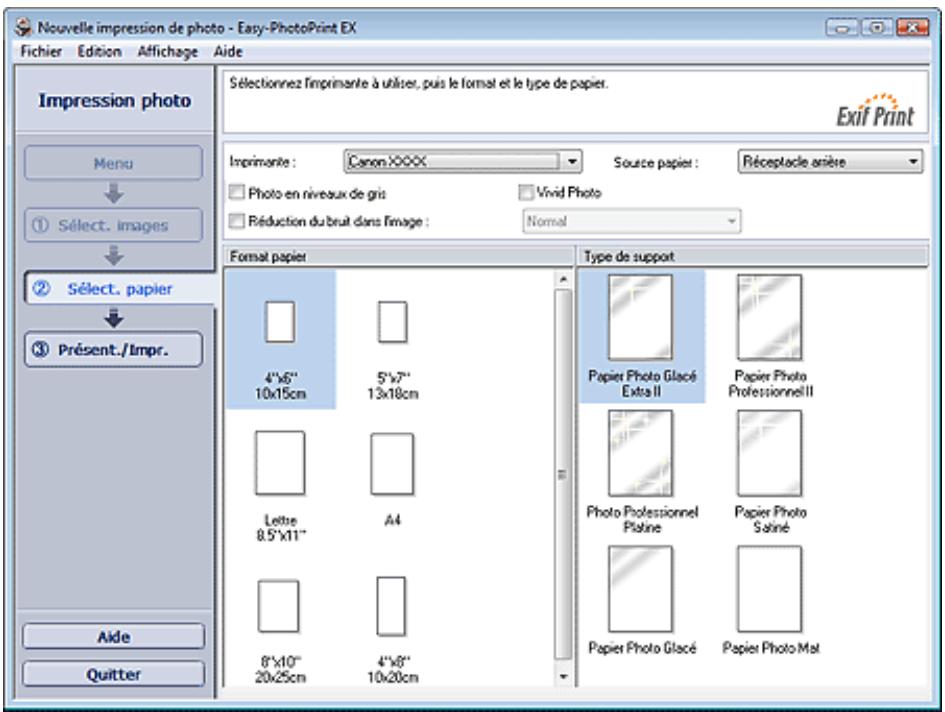Enable Réduction du bruit dans l'image checkbox
The width and height of the screenshot is (945, 712).
click(x=237, y=221)
